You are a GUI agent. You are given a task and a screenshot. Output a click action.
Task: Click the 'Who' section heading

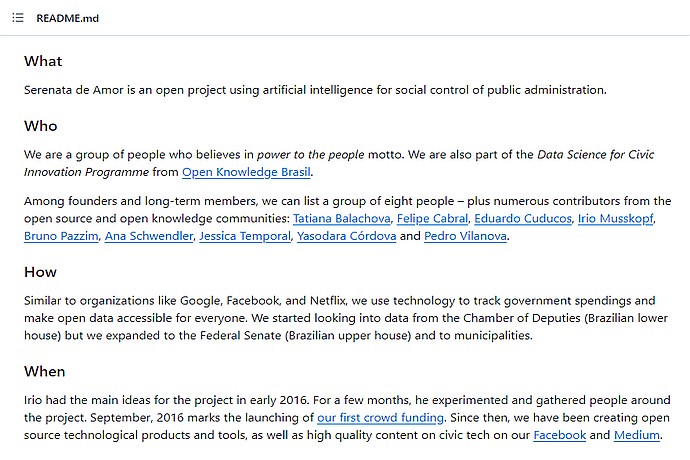pos(40,126)
